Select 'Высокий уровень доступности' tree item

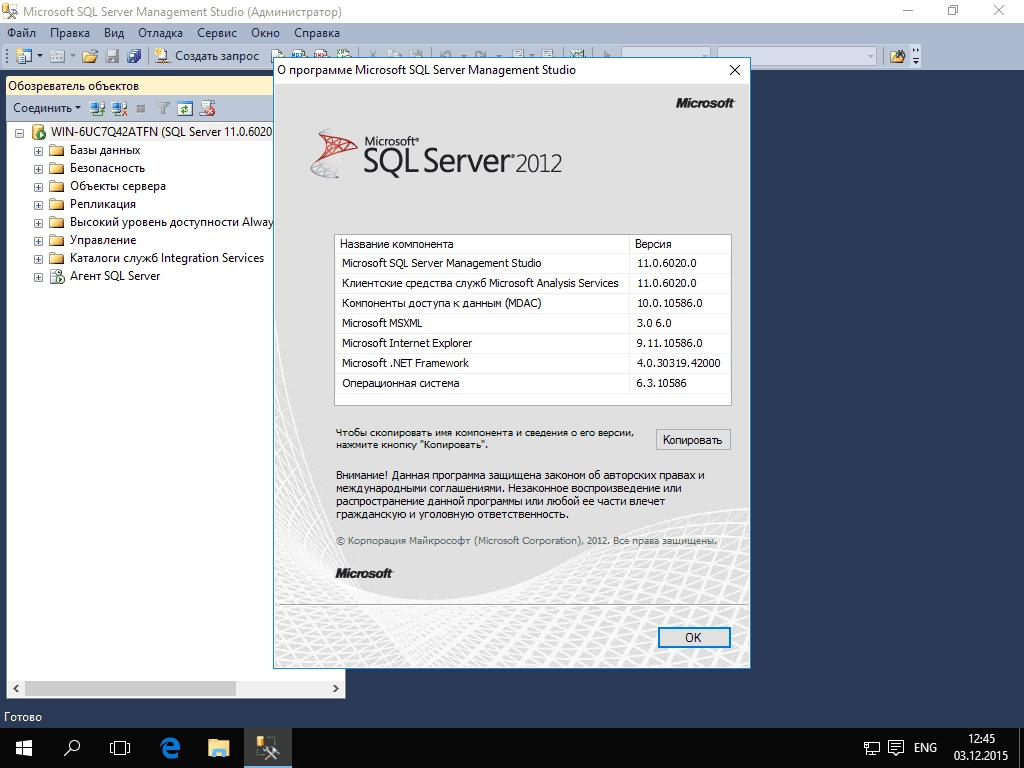pos(171,222)
